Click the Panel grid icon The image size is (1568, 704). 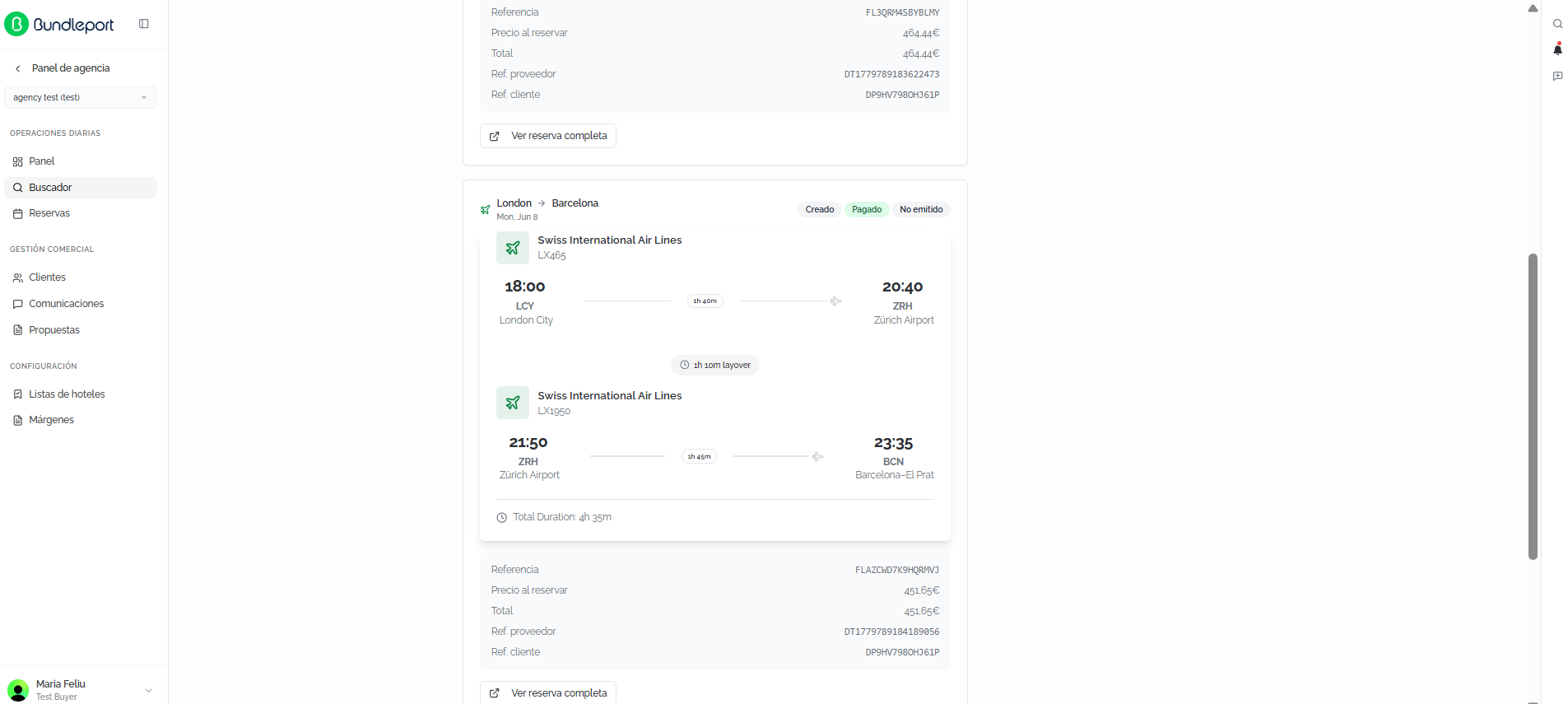click(x=18, y=161)
